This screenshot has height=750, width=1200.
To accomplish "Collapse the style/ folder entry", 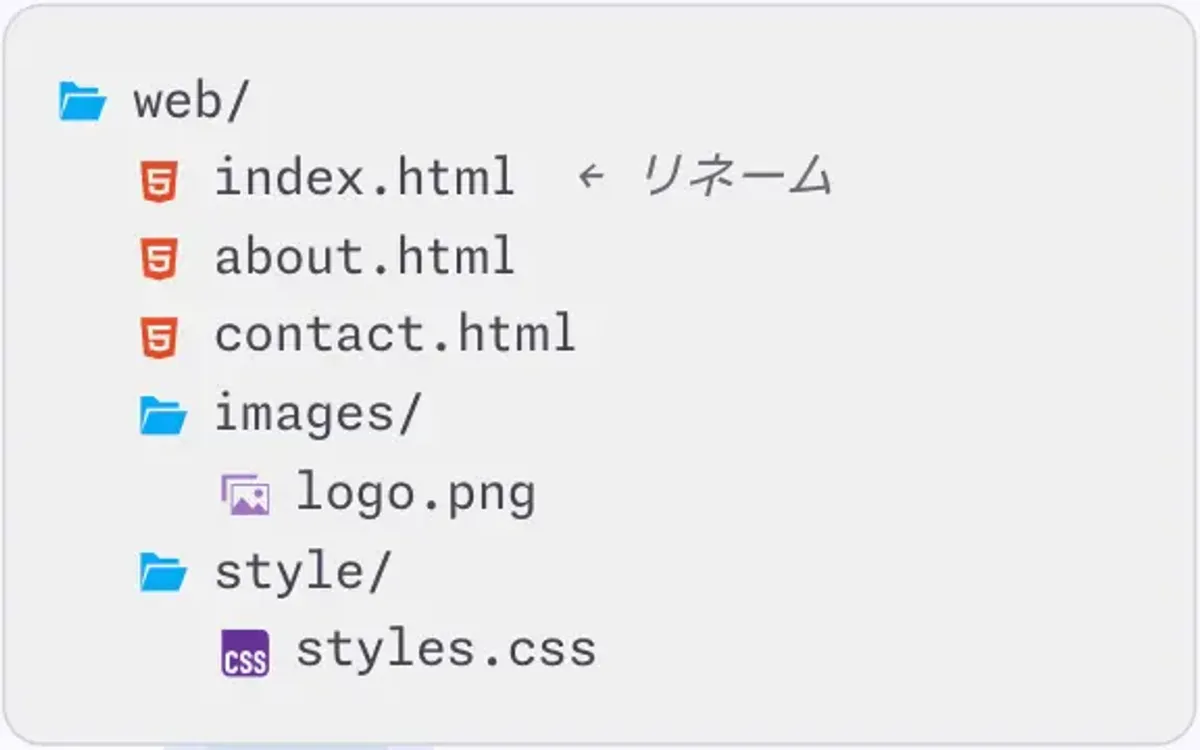I will tap(302, 573).
